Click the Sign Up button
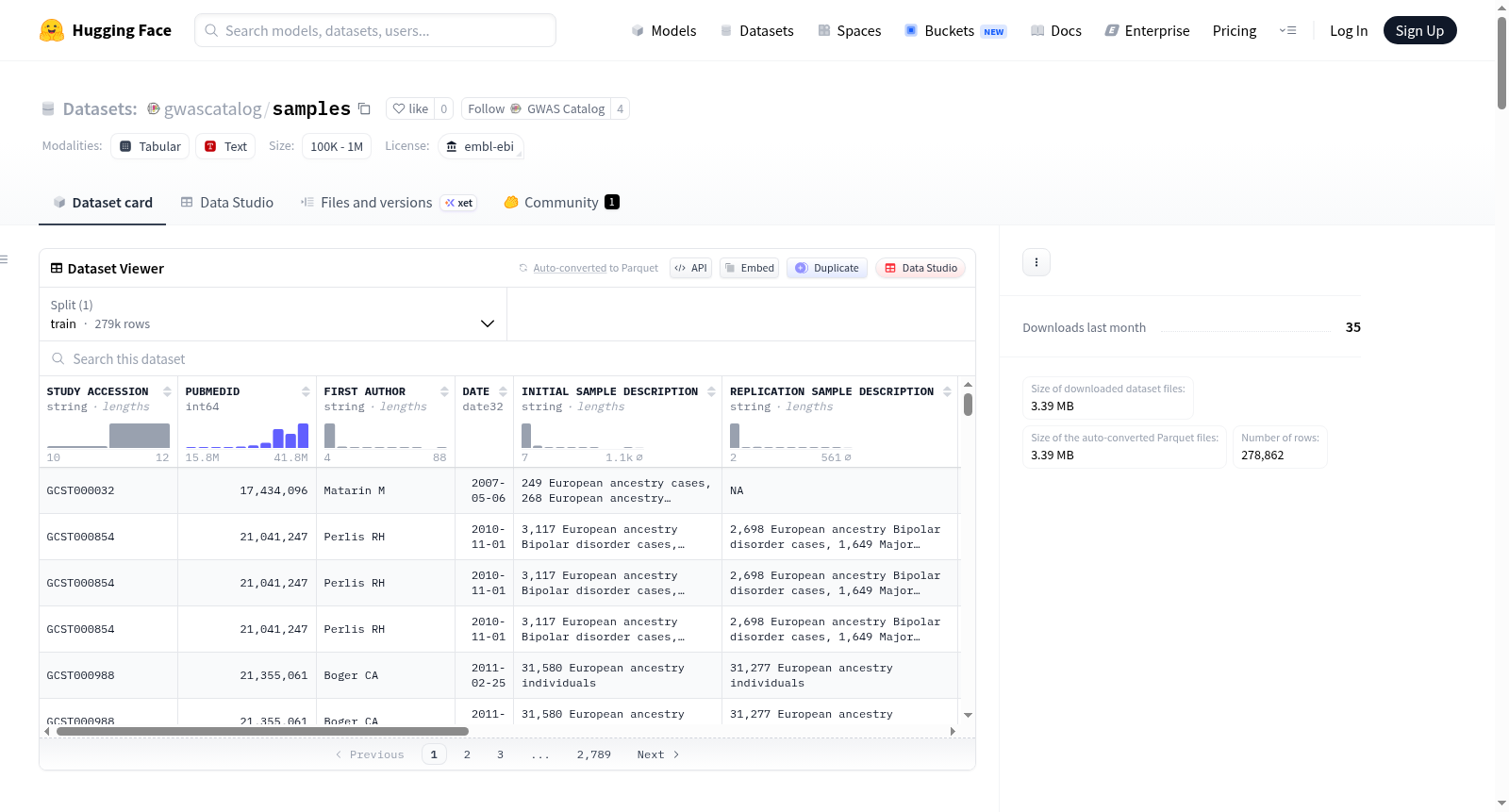The width and height of the screenshot is (1509, 812). coord(1419,31)
